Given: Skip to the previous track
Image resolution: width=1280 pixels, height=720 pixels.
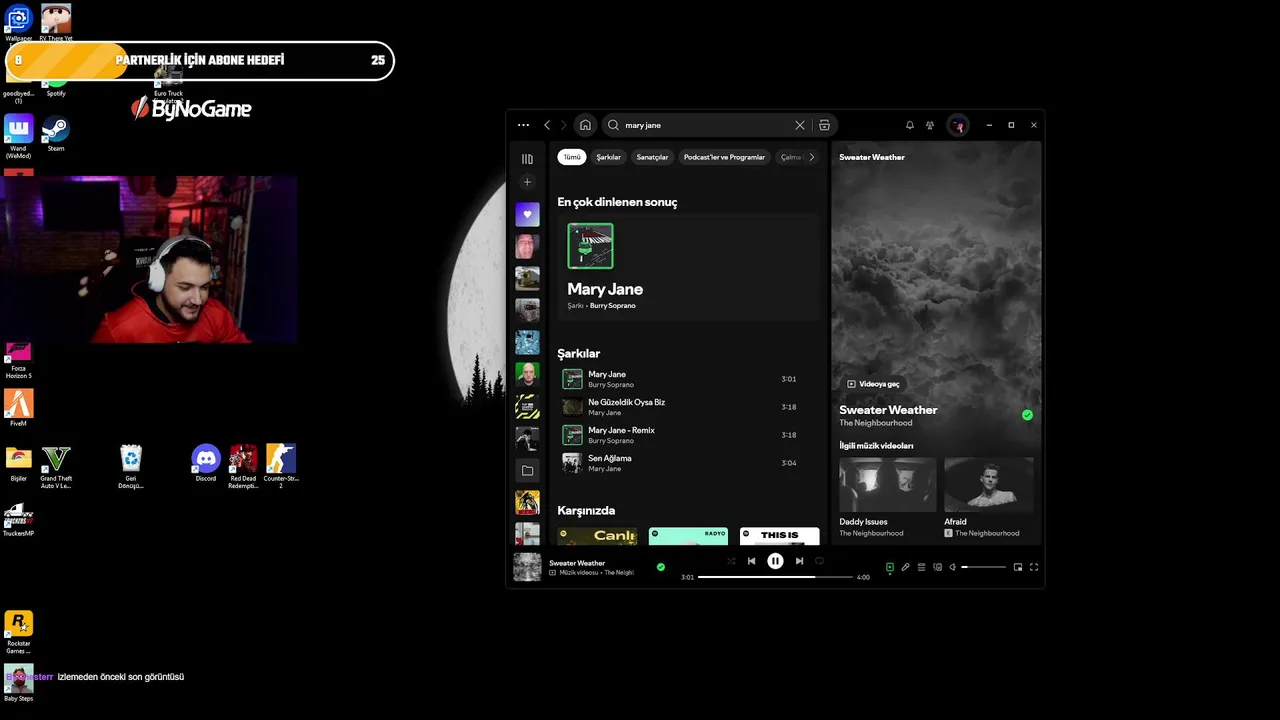Looking at the screenshot, I should click(x=752, y=561).
